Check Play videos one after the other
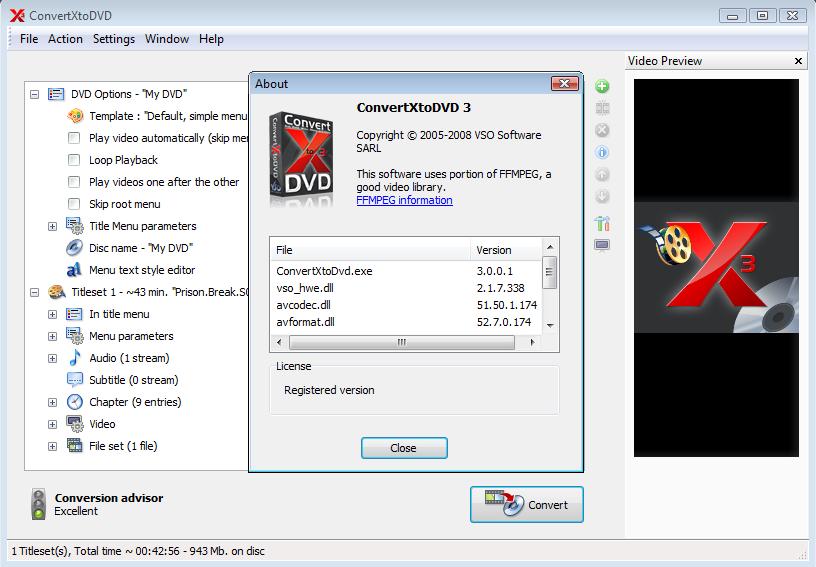Screen dimensions: 816x567 point(74,182)
